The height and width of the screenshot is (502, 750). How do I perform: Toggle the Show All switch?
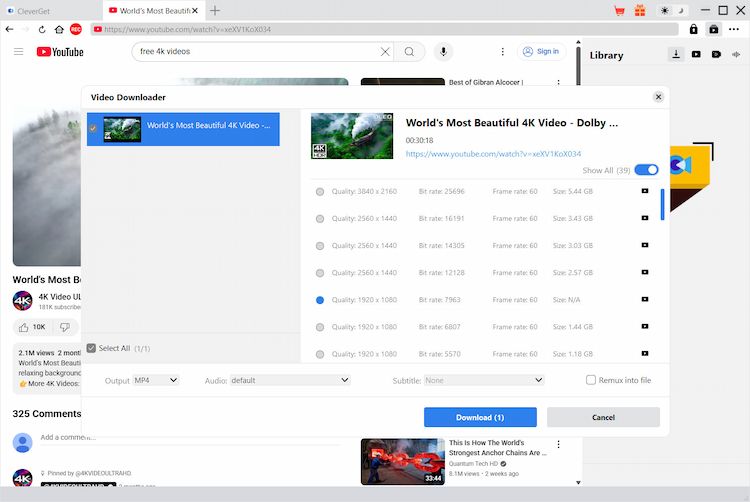[646, 170]
